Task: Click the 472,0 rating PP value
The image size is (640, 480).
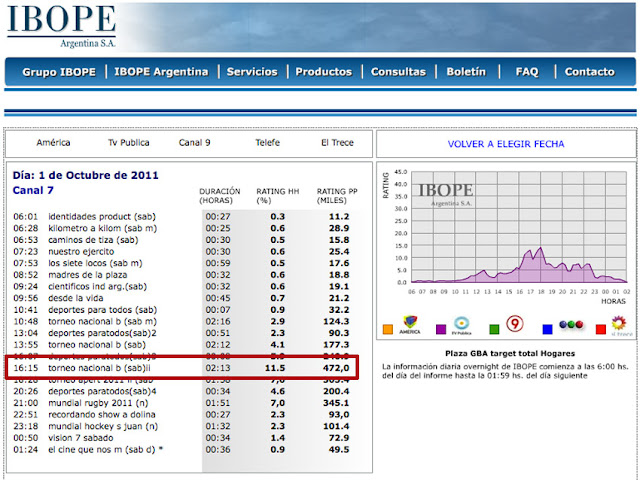Action: click(x=336, y=368)
